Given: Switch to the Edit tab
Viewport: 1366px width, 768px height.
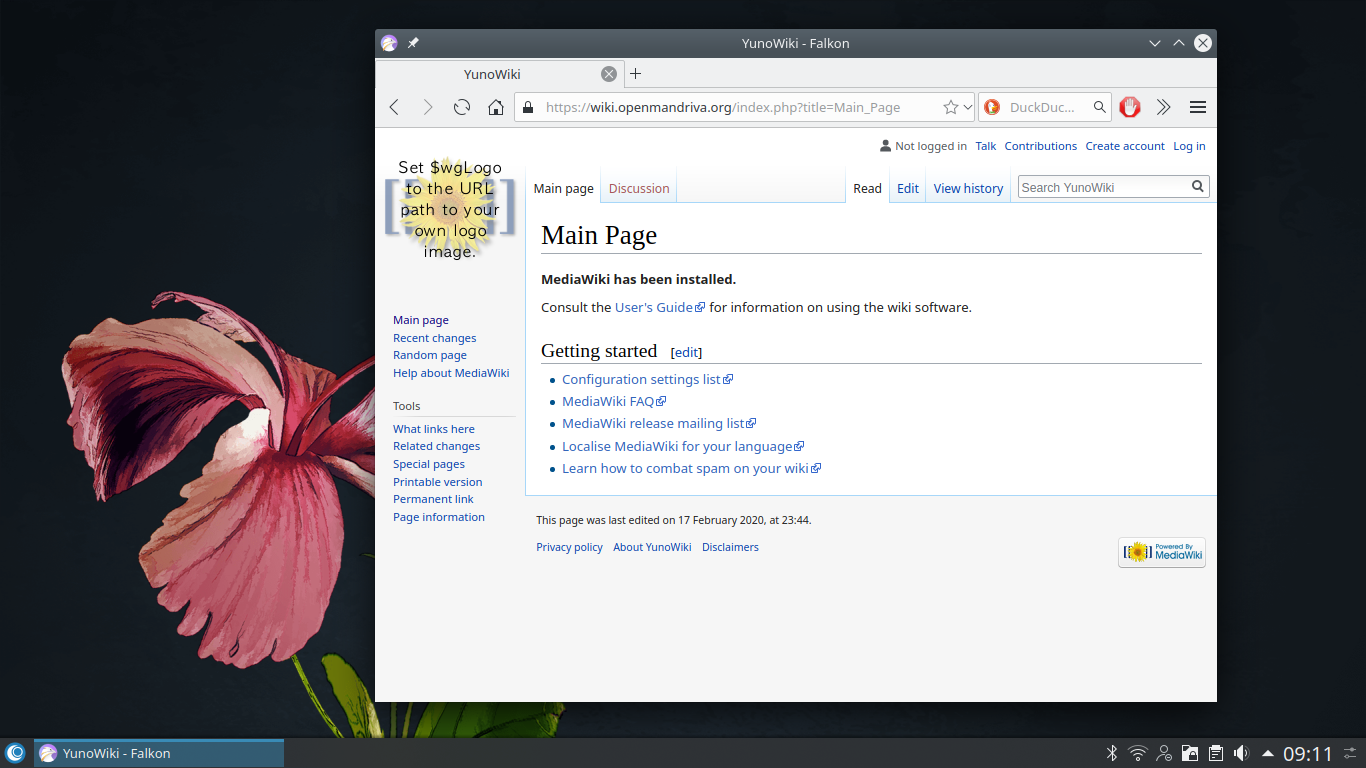Looking at the screenshot, I should click(908, 188).
